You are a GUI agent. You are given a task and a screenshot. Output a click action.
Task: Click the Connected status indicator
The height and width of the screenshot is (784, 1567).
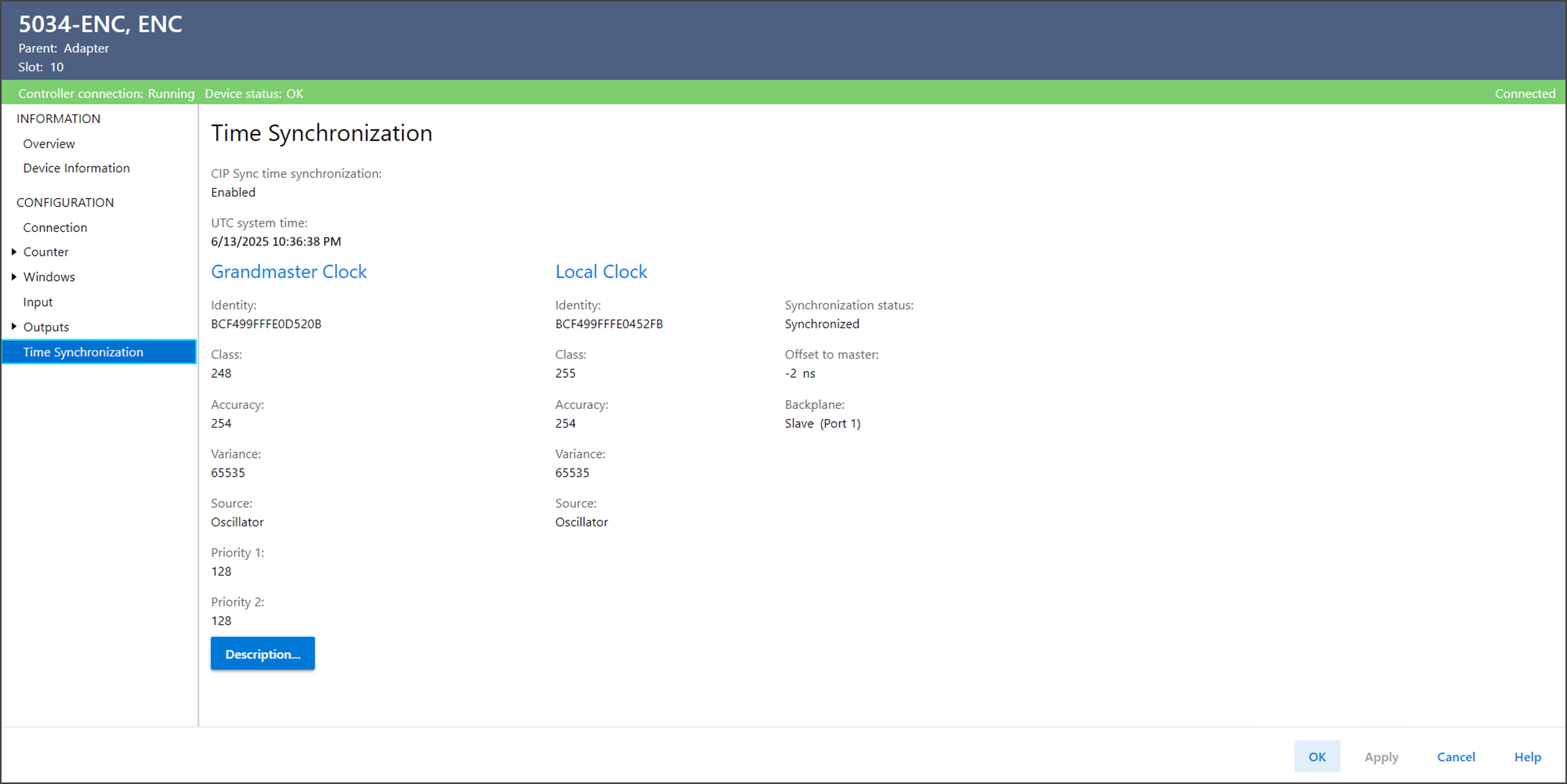tap(1525, 94)
